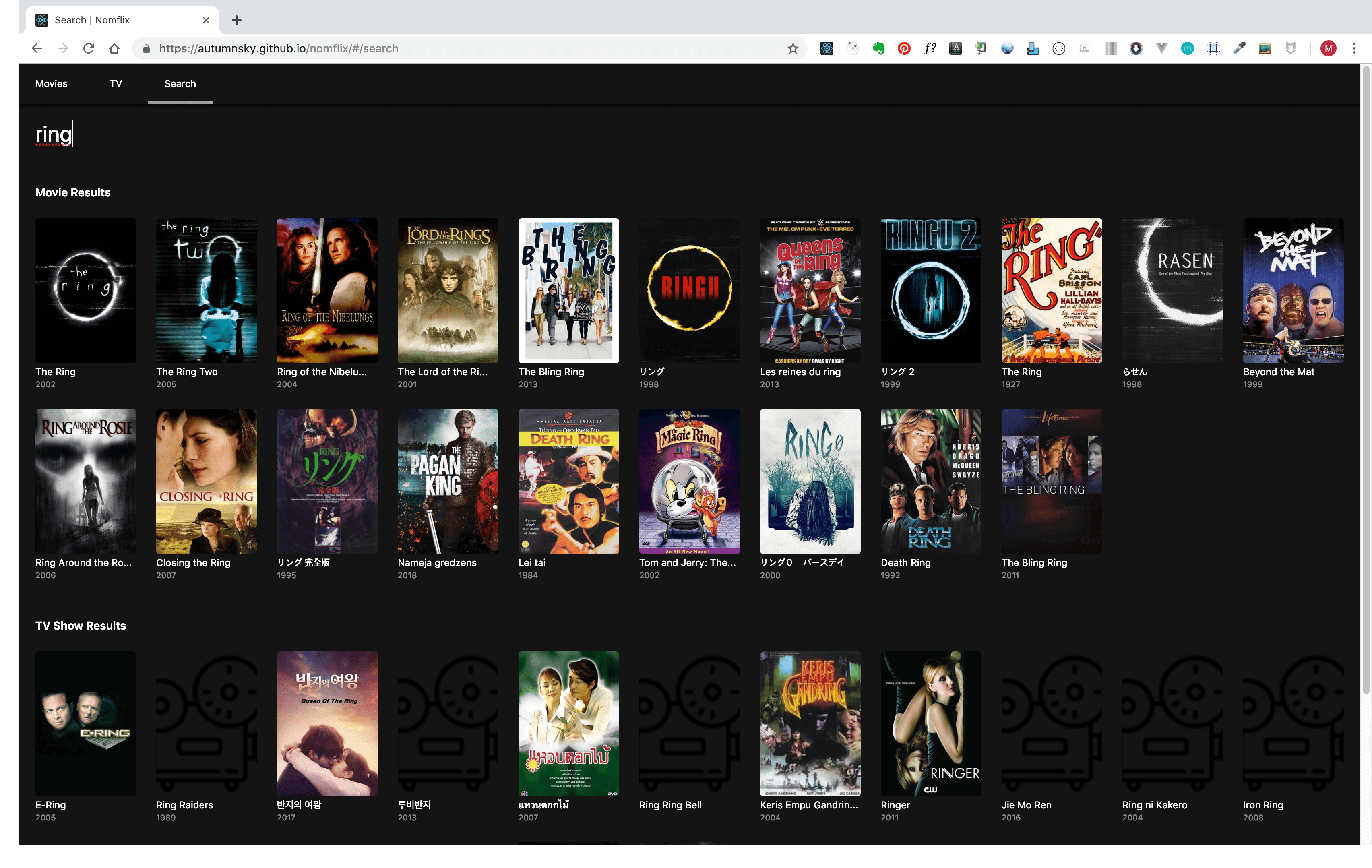
Task: Open the Ringer TV show poster
Action: point(930,723)
